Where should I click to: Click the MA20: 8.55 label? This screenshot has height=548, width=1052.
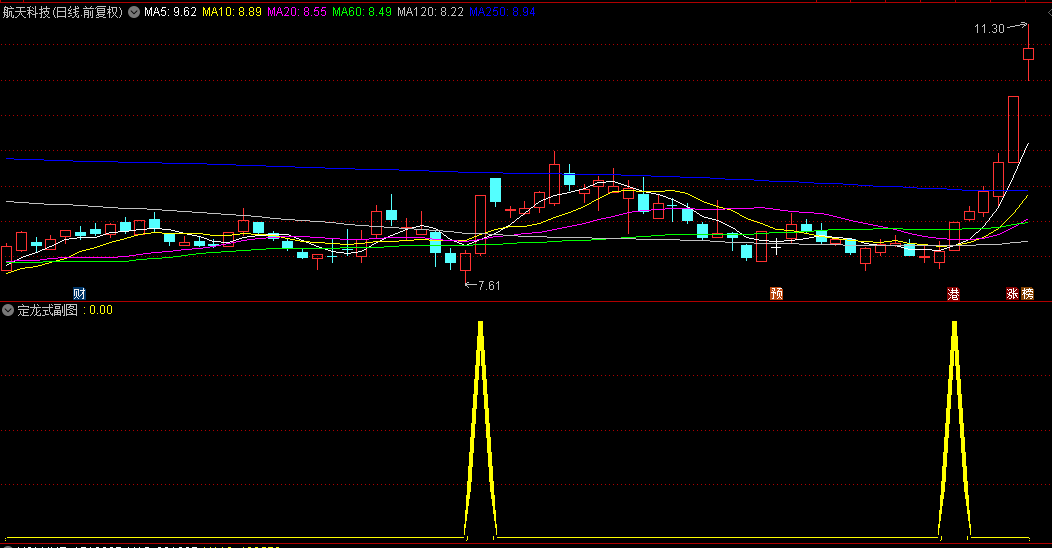[297, 12]
